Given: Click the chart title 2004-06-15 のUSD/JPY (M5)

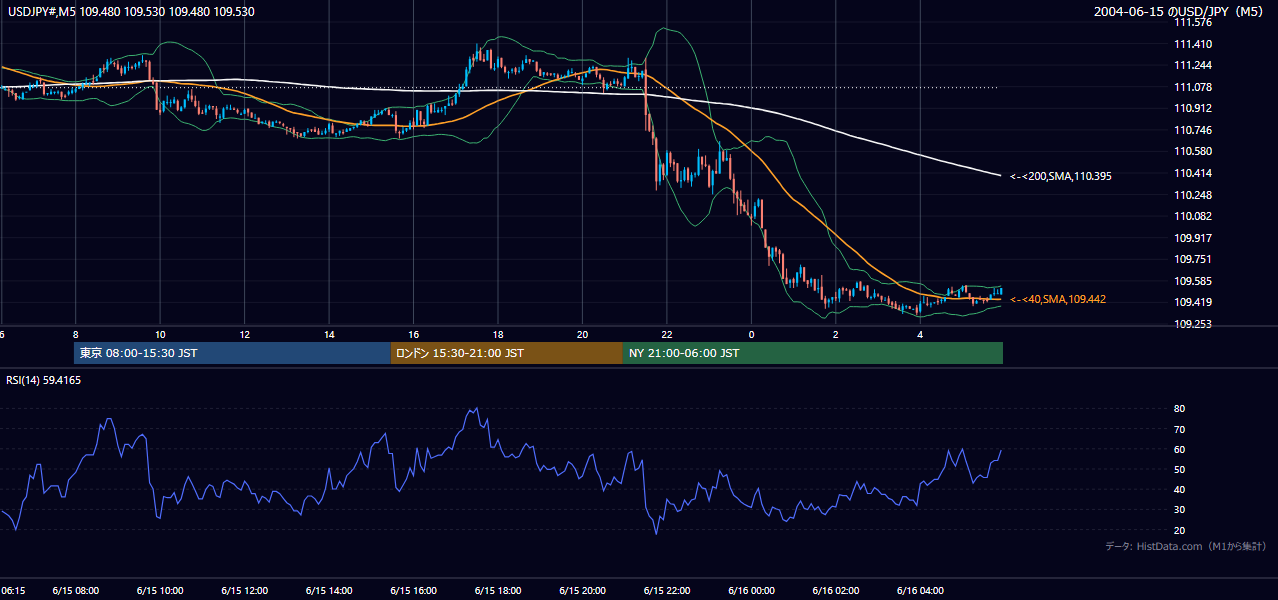Looking at the screenshot, I should point(1181,11).
